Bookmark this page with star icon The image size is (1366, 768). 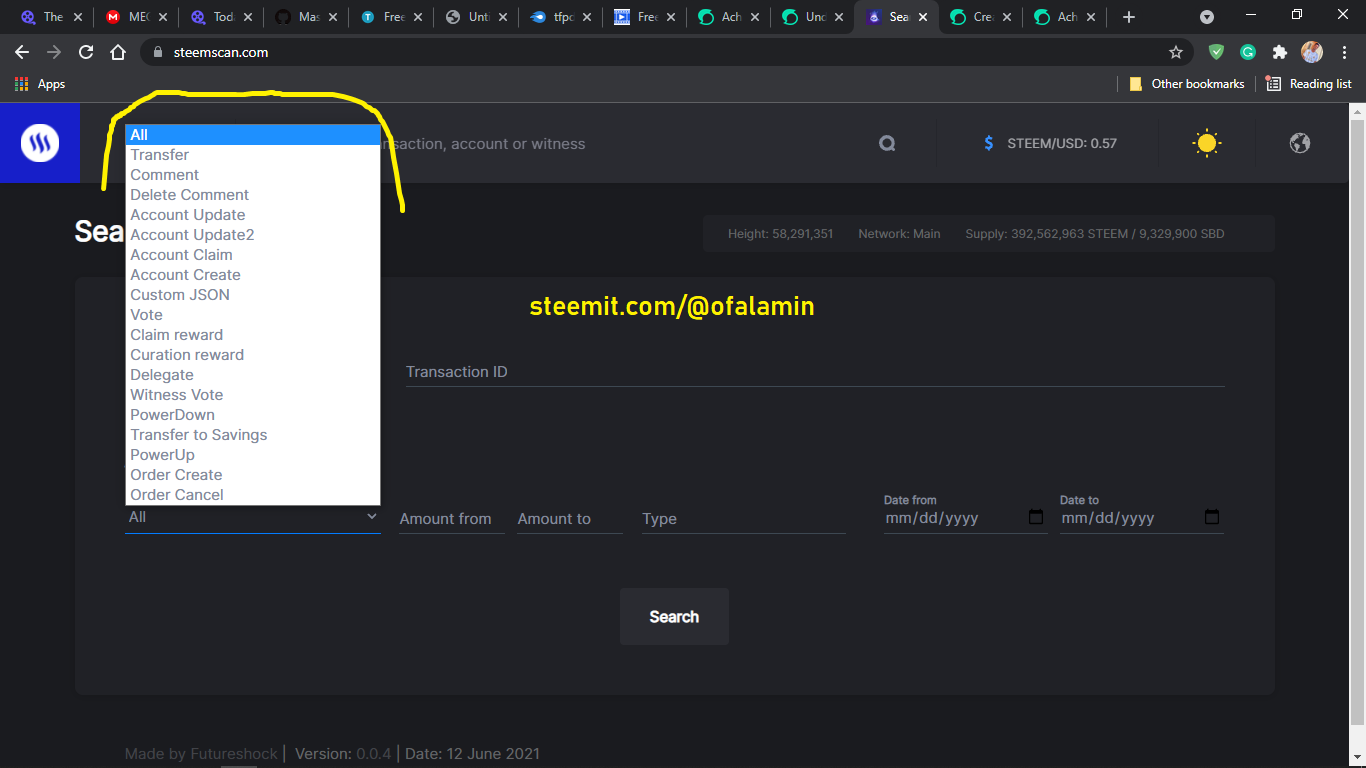click(x=1176, y=52)
